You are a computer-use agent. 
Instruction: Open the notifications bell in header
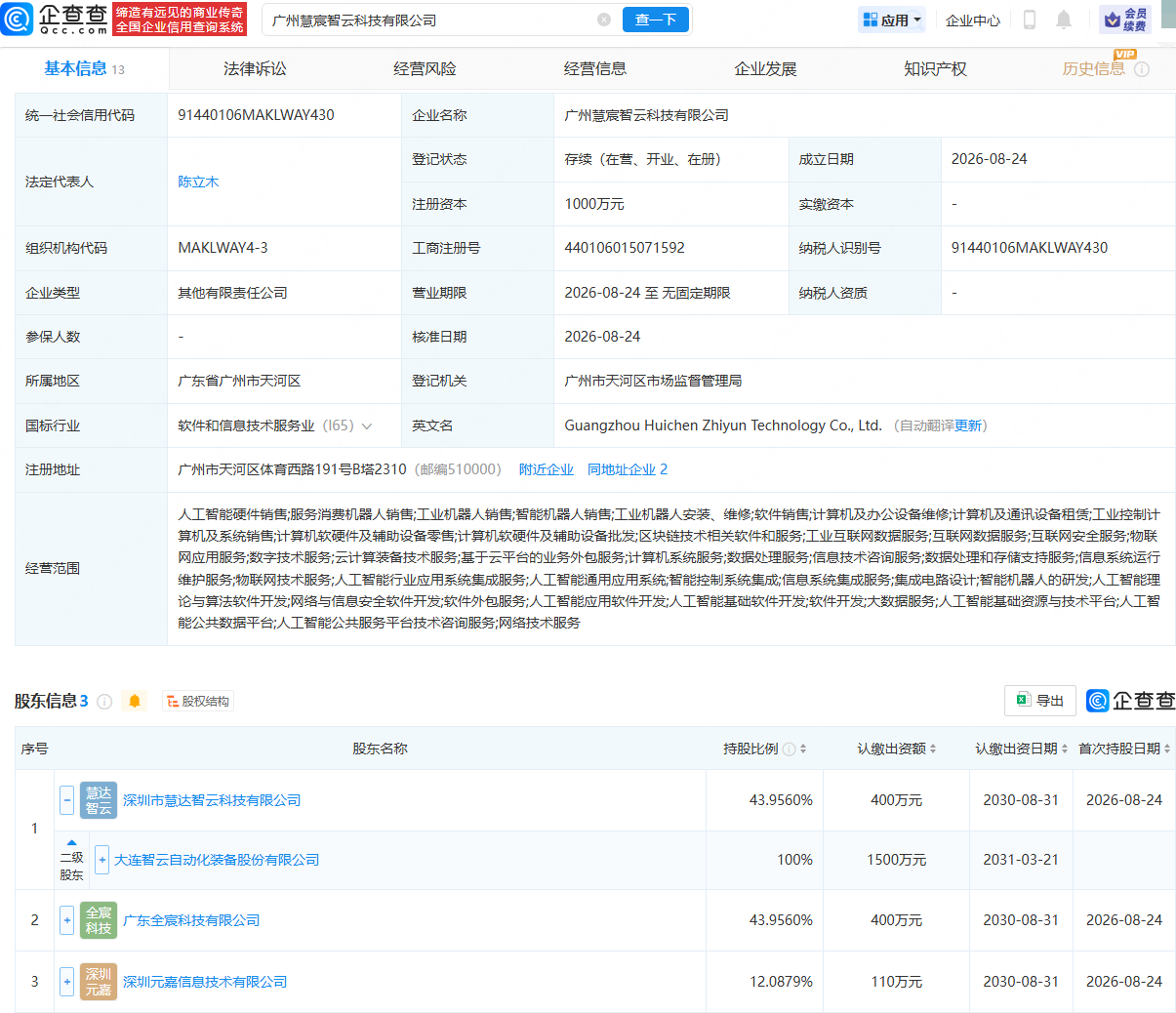tap(1064, 20)
